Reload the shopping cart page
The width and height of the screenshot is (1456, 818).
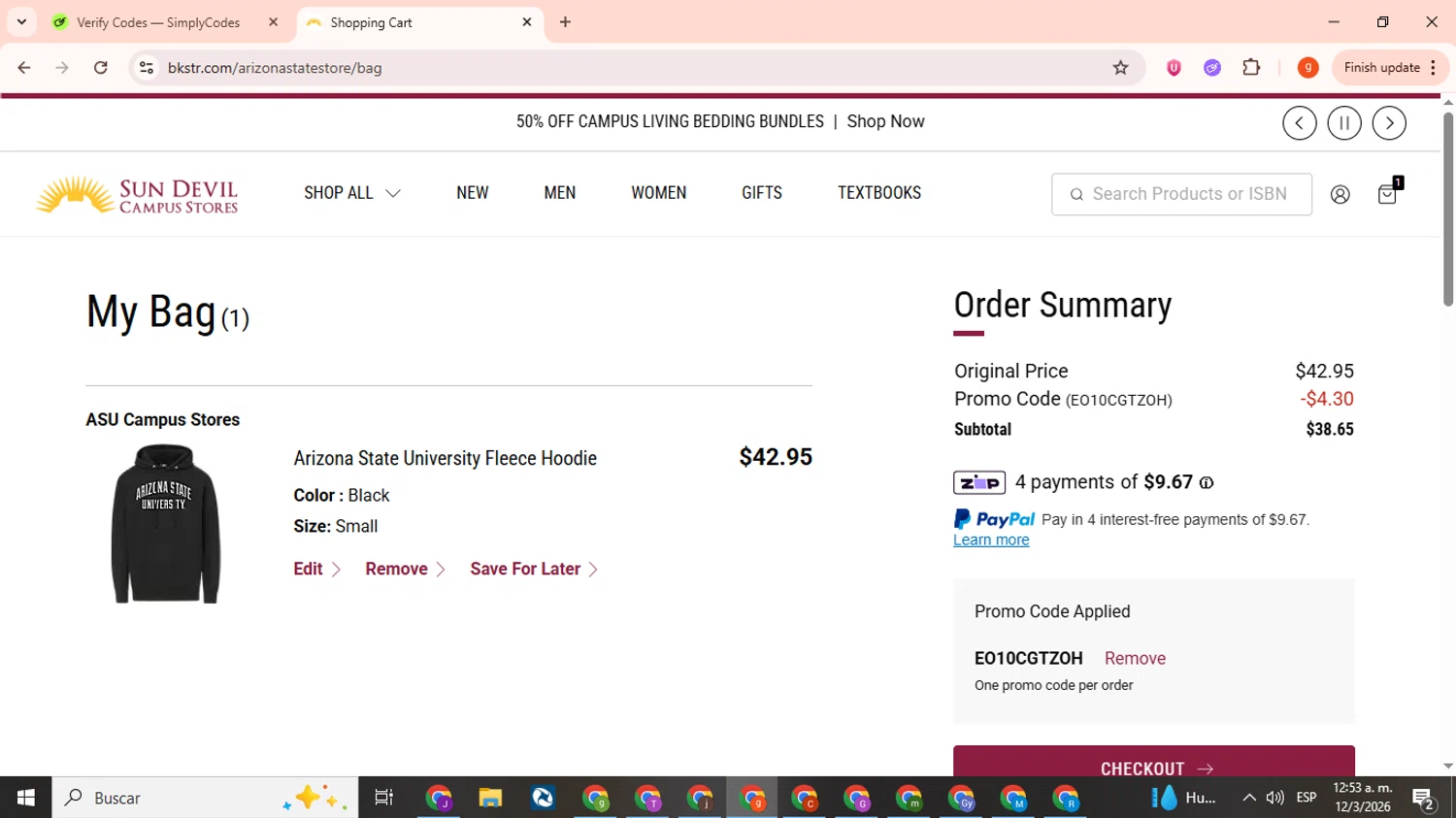[x=101, y=68]
